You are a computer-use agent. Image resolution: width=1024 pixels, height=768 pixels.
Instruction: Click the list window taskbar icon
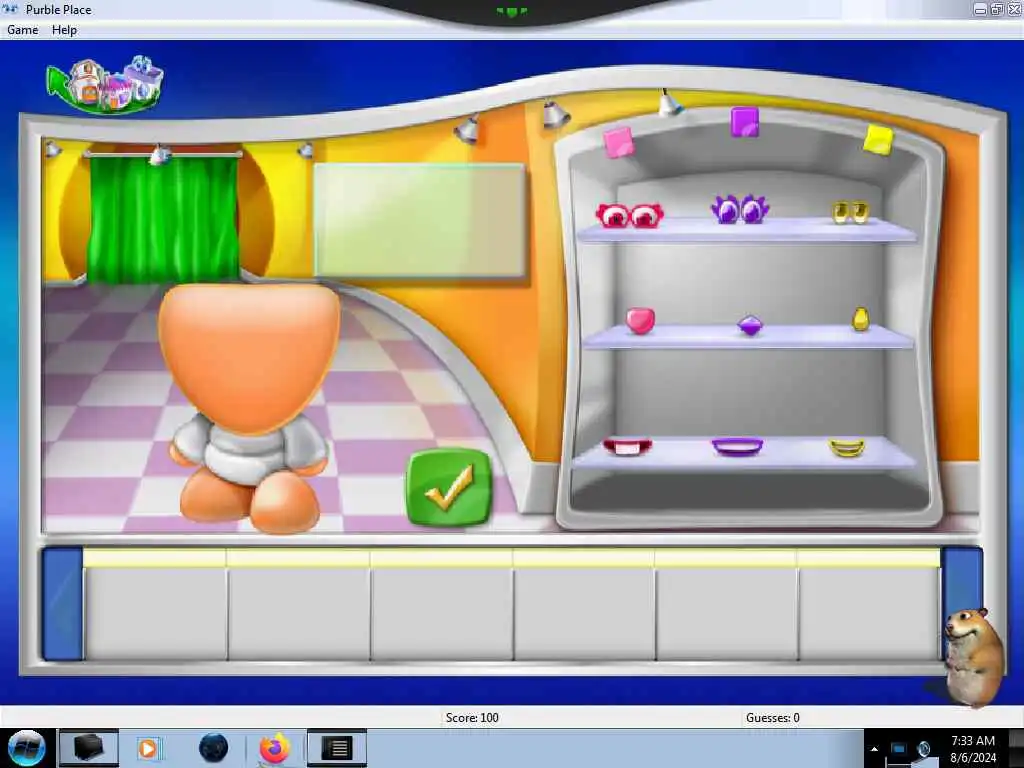coord(337,748)
